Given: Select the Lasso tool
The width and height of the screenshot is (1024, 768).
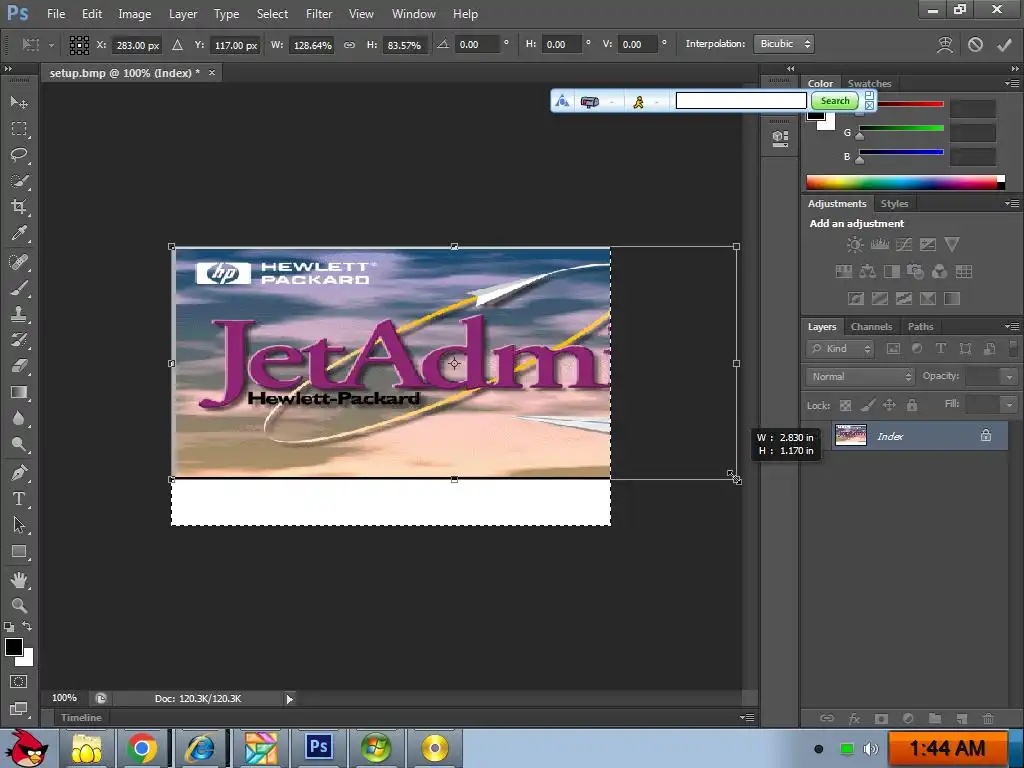Looking at the screenshot, I should (19, 155).
